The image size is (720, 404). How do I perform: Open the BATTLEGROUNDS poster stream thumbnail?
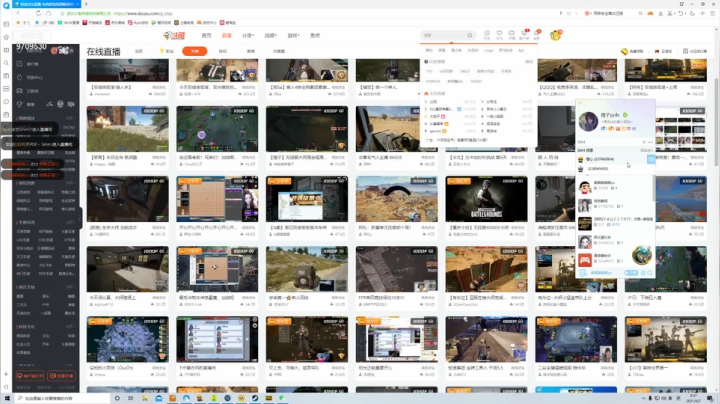[486, 199]
